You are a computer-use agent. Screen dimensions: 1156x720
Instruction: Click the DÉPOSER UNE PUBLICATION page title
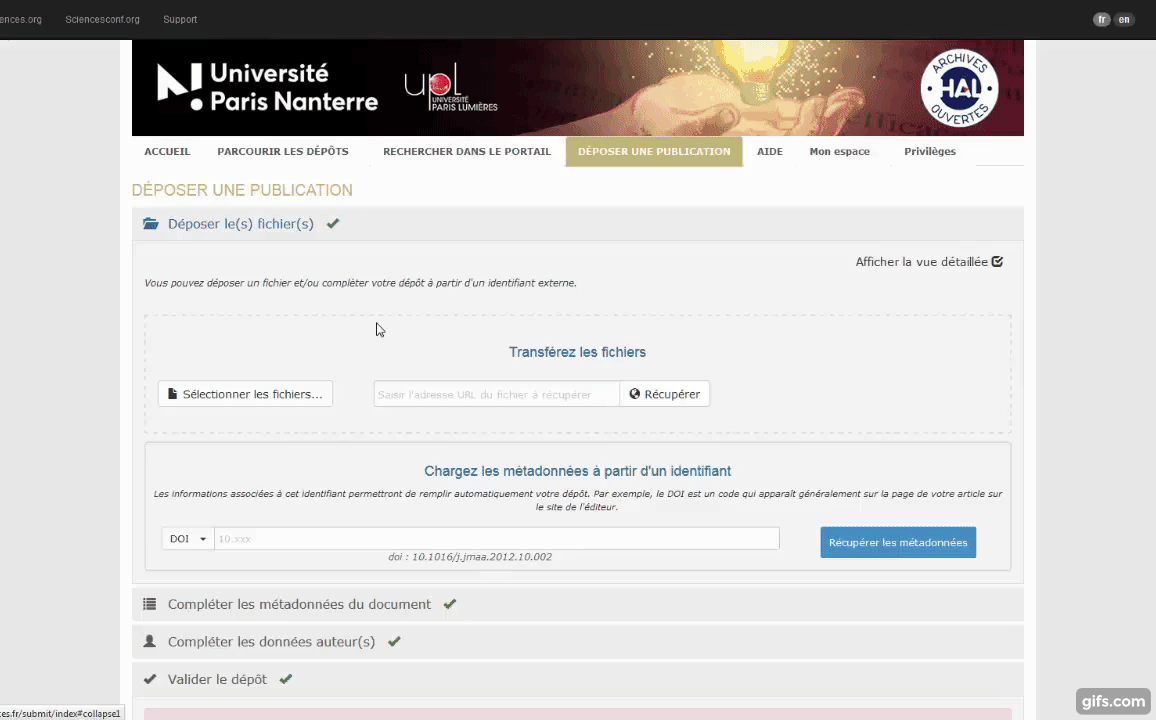tap(242, 190)
